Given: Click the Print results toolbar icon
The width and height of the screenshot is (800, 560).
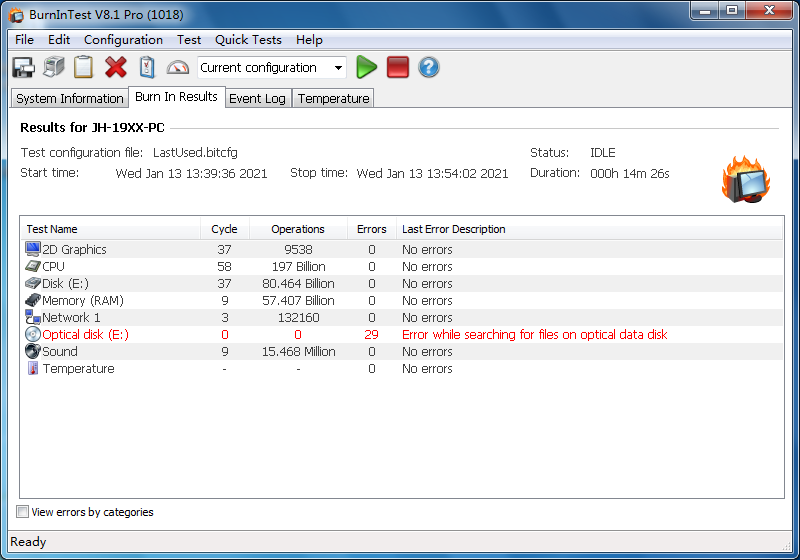Looking at the screenshot, I should point(54,67).
